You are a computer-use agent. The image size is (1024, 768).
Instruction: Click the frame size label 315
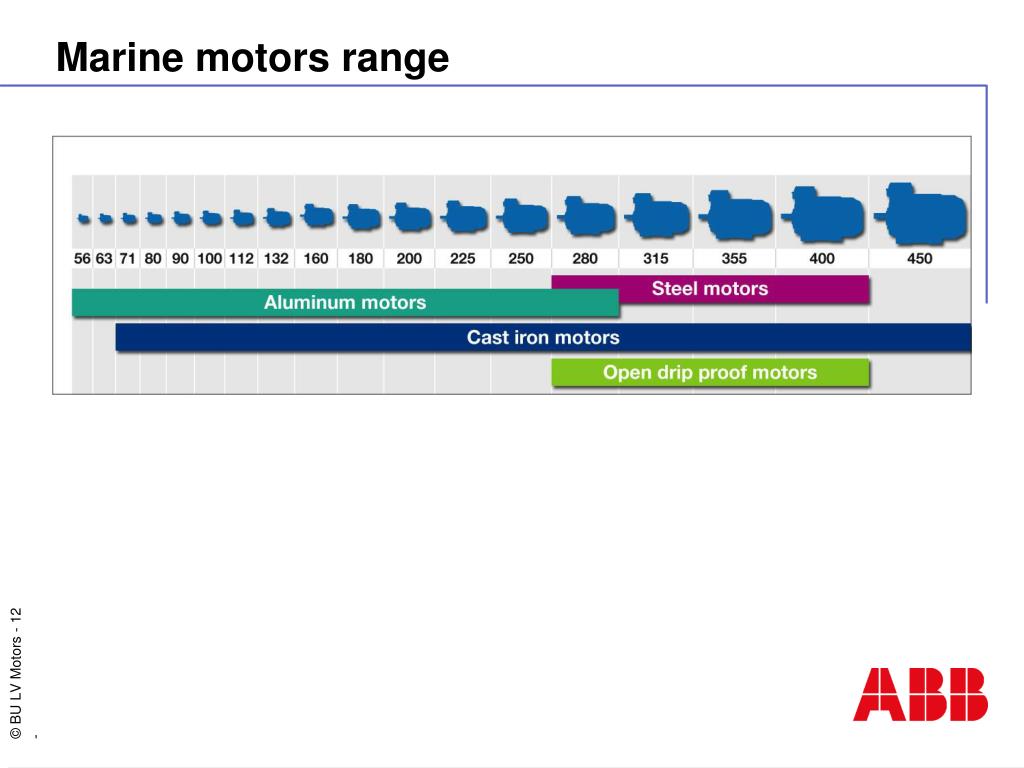coord(656,259)
